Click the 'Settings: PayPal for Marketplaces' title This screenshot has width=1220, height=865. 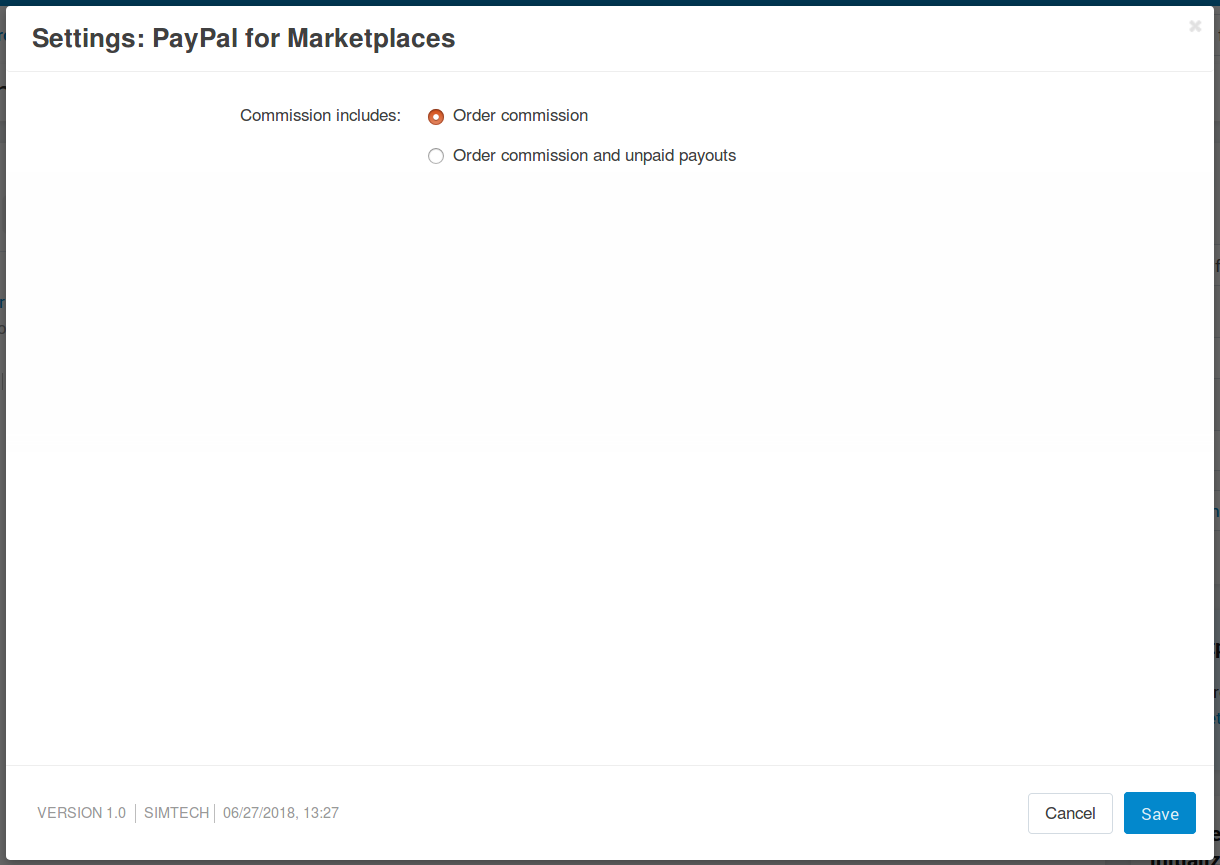pos(244,38)
